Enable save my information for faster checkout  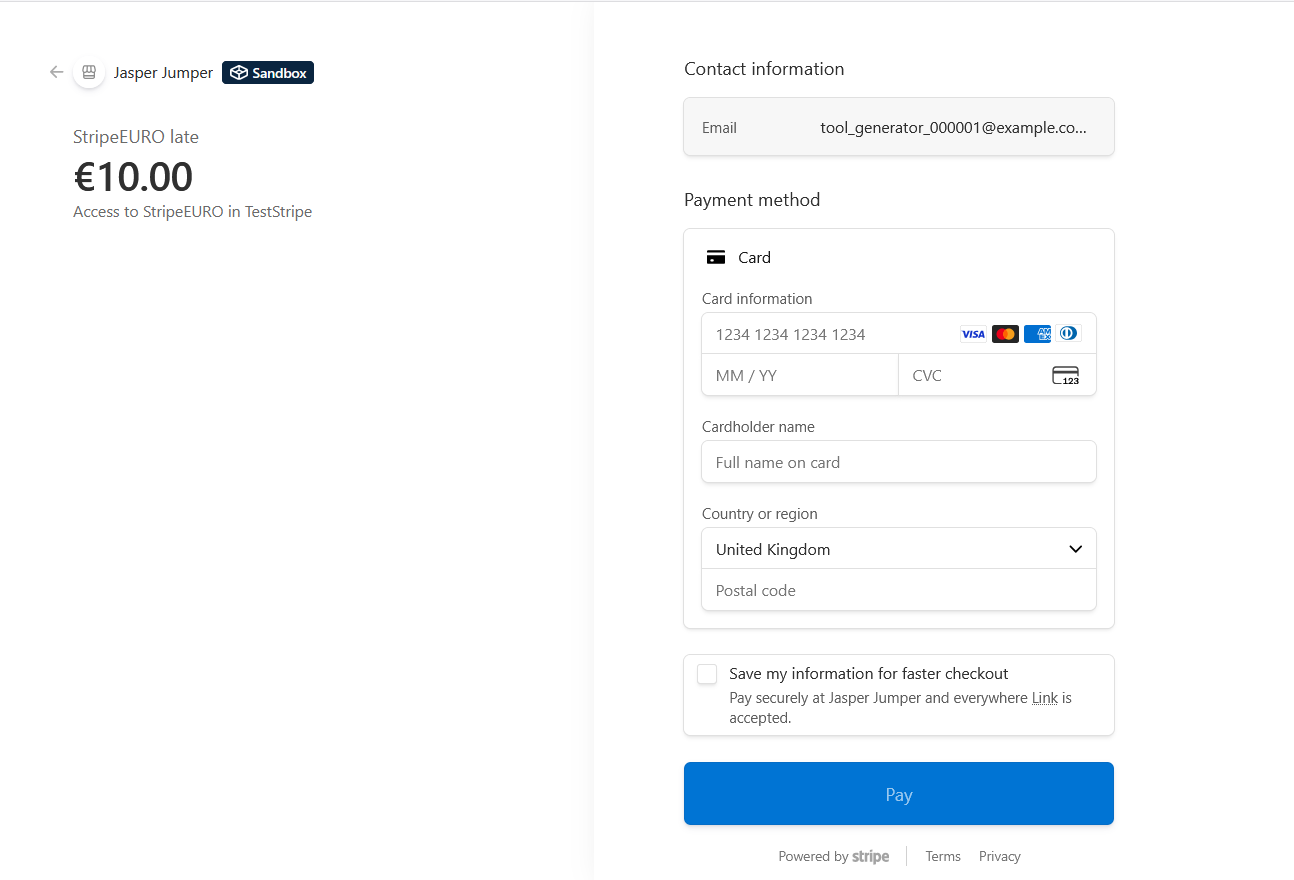tap(707, 674)
